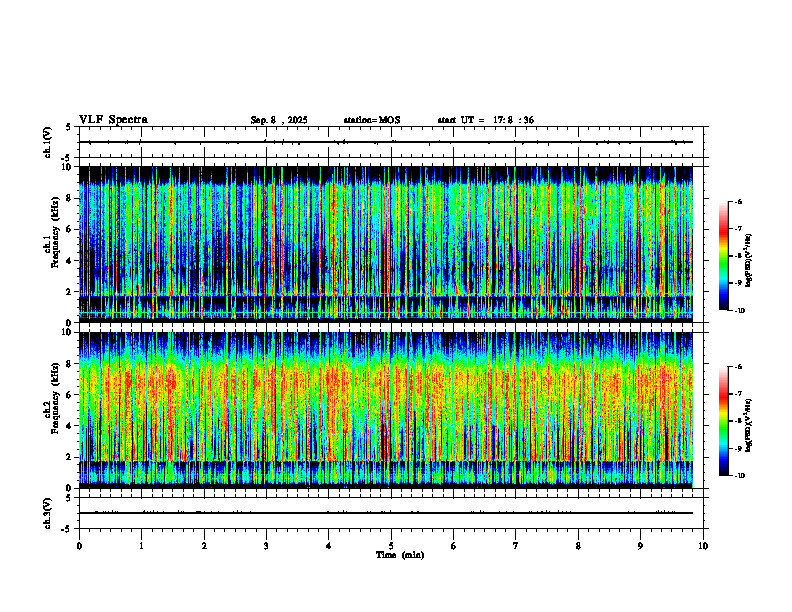Click ch.1 frequency axis tick "8"
Viewport: 792px width, 612px height.
pyautogui.click(x=69, y=198)
